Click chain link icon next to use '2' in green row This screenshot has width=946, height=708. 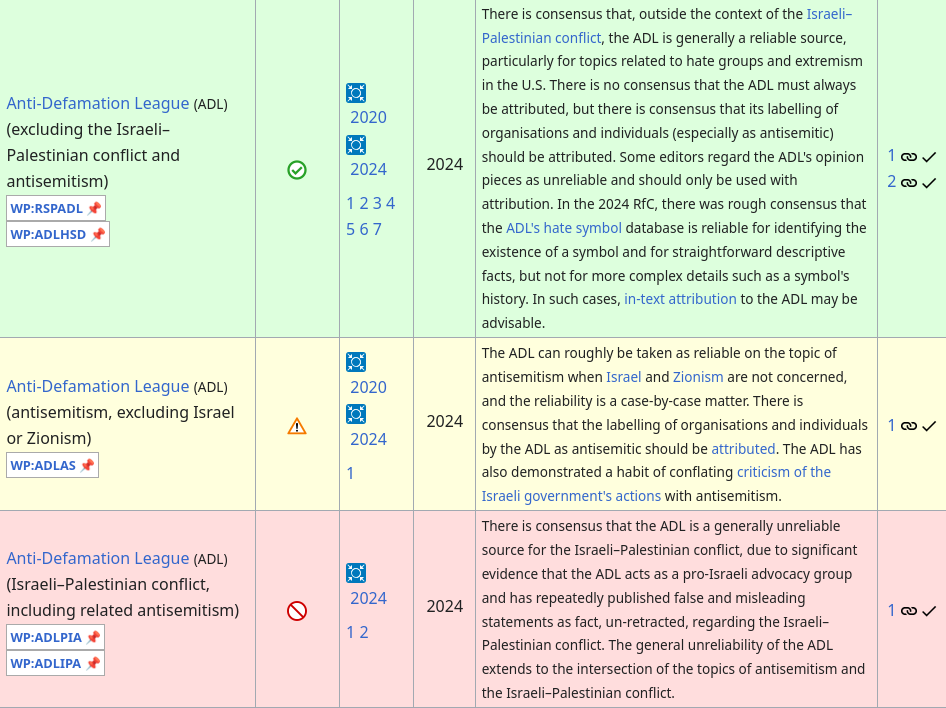(x=909, y=183)
